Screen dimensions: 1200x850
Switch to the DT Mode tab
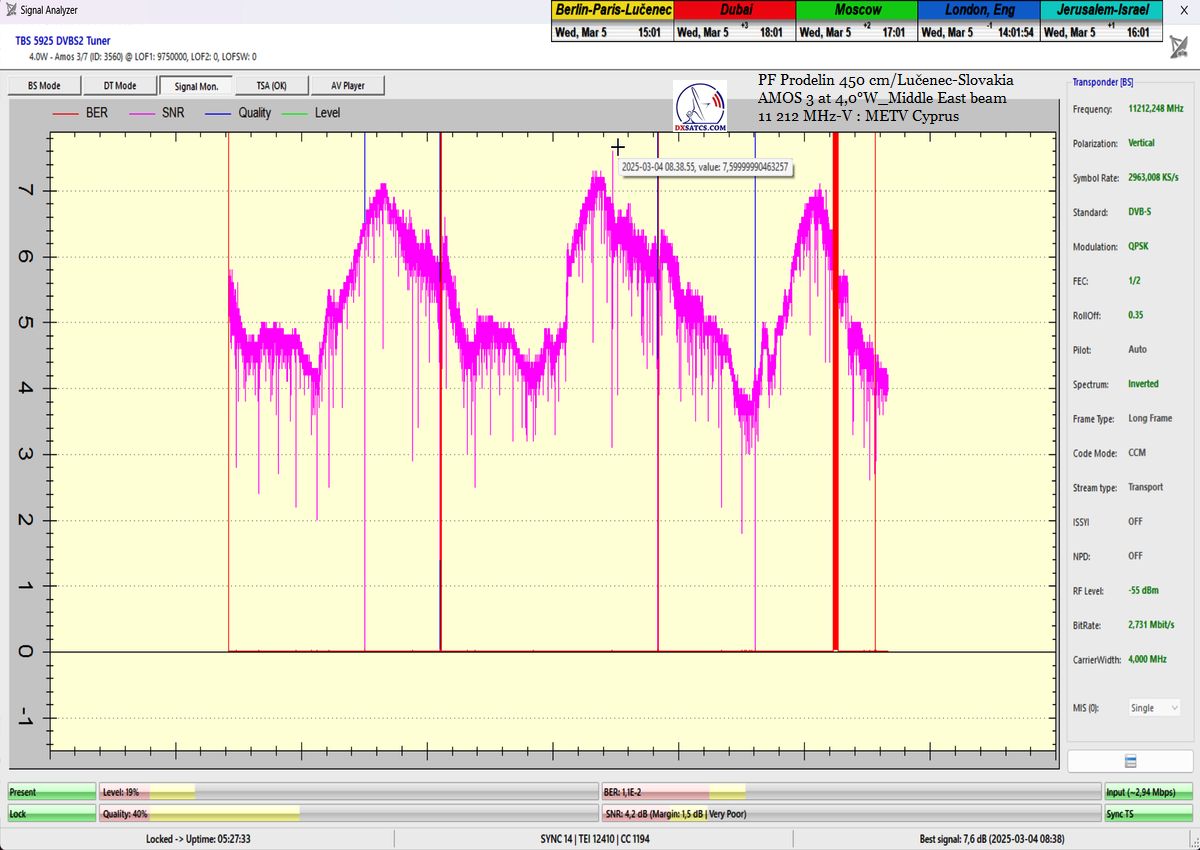119,86
